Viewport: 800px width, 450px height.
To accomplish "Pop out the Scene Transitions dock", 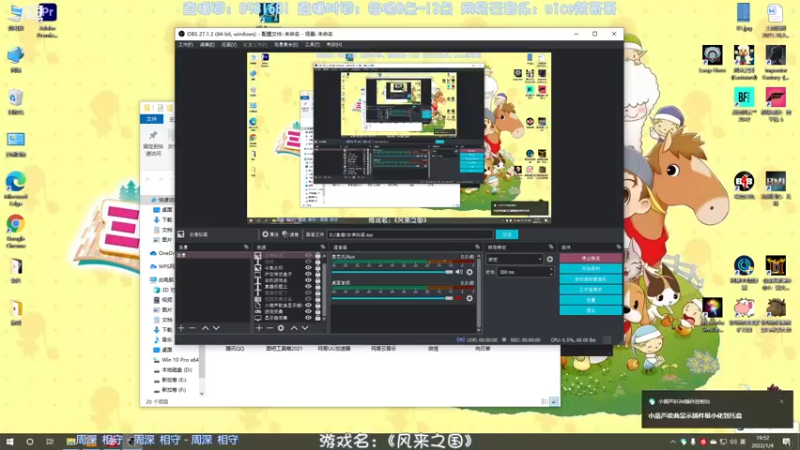I will tap(551, 247).
